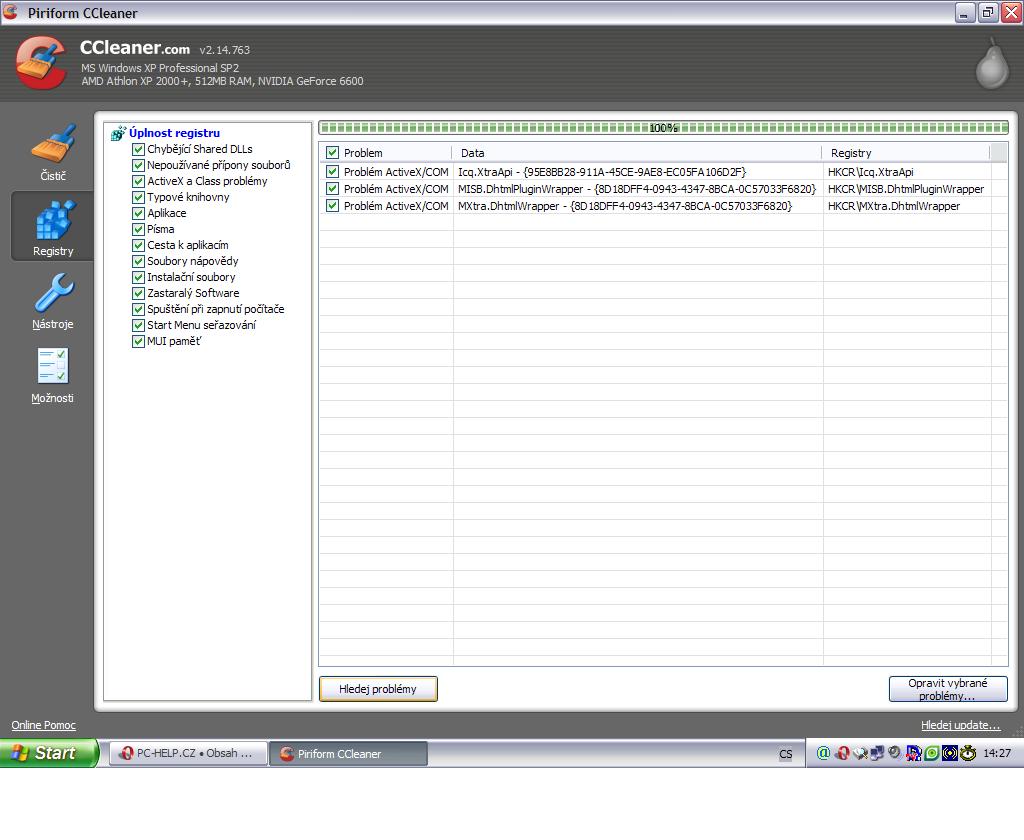
Task: Uncheck the MXtra.DhtmlWrapper problem row
Action: (x=332, y=206)
